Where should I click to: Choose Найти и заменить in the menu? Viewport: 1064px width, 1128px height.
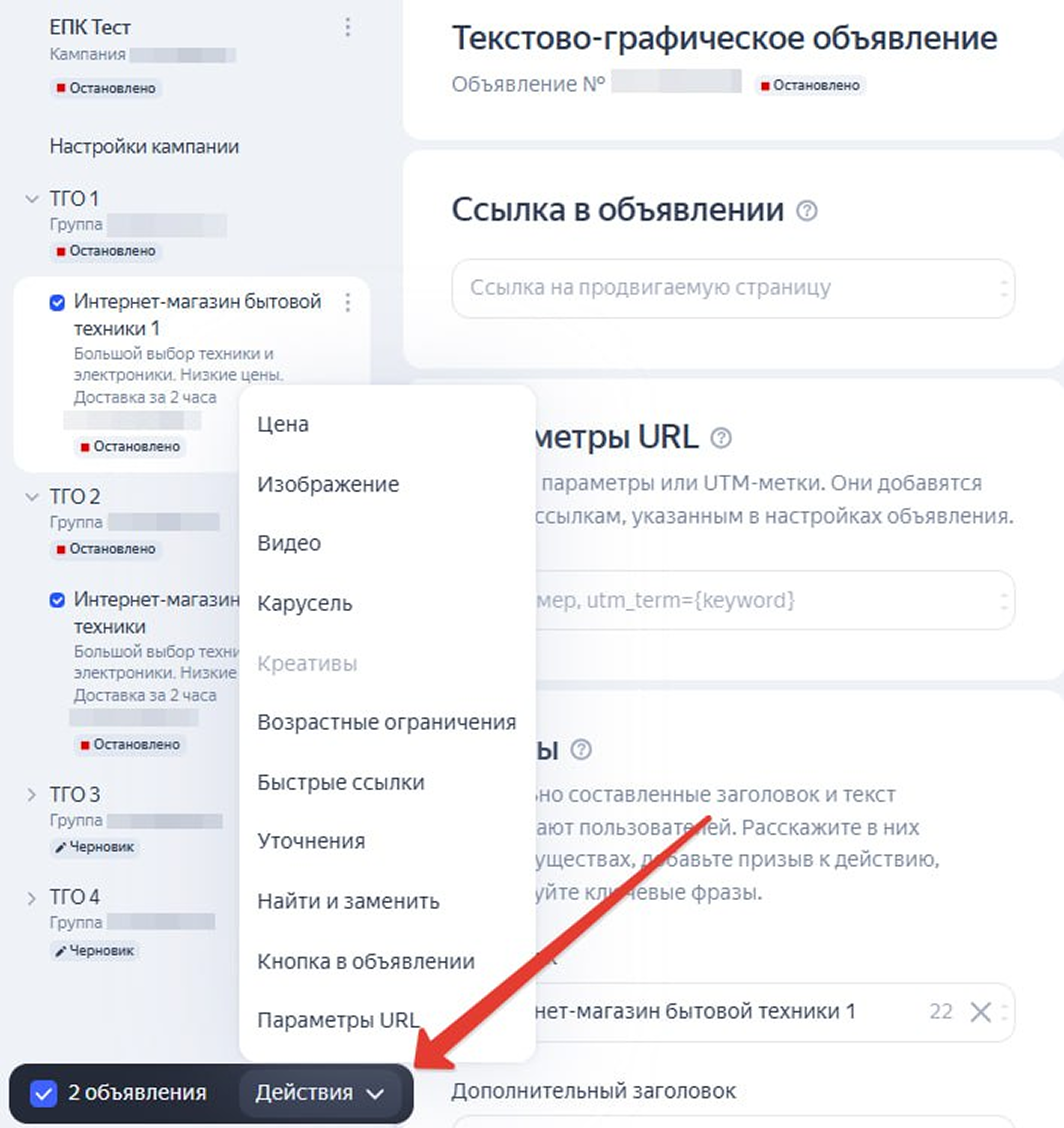click(349, 901)
